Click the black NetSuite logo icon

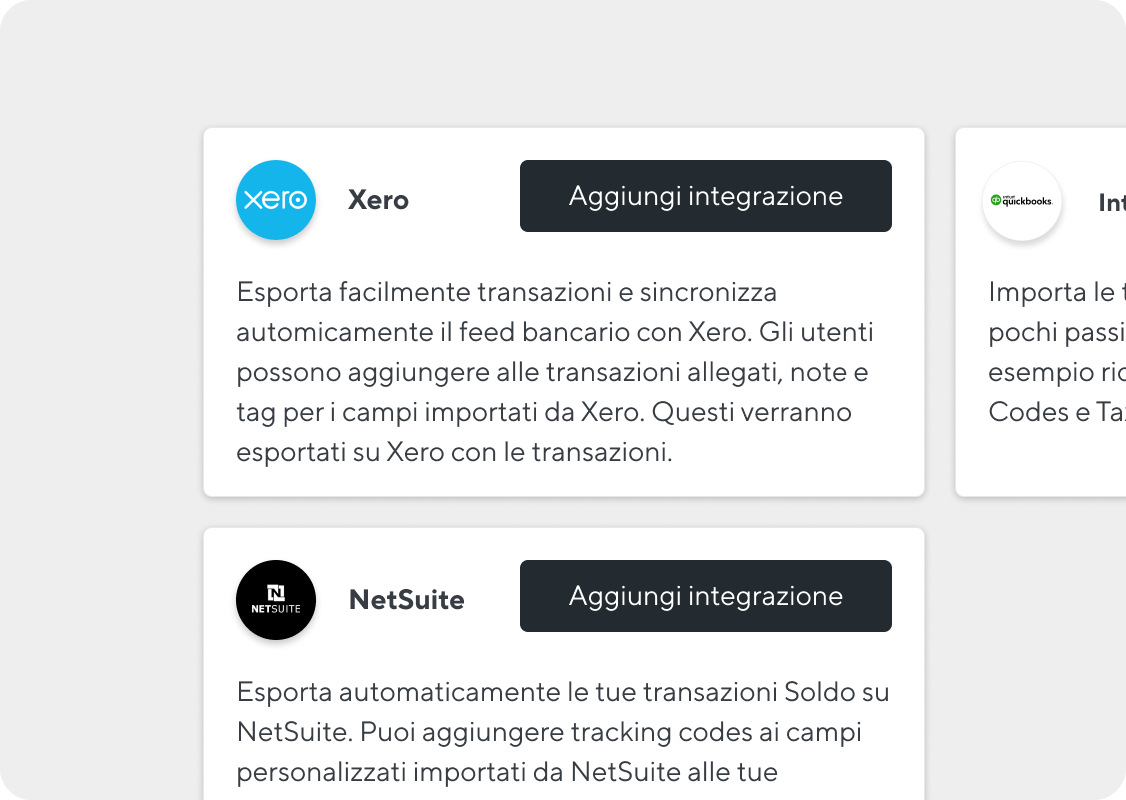pos(276,600)
